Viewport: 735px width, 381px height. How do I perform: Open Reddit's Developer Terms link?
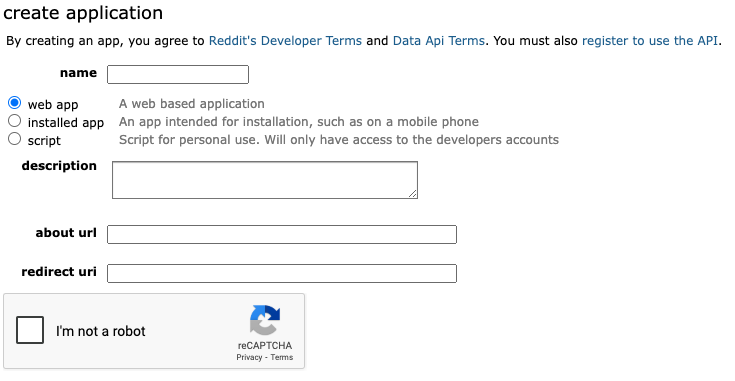pos(285,41)
